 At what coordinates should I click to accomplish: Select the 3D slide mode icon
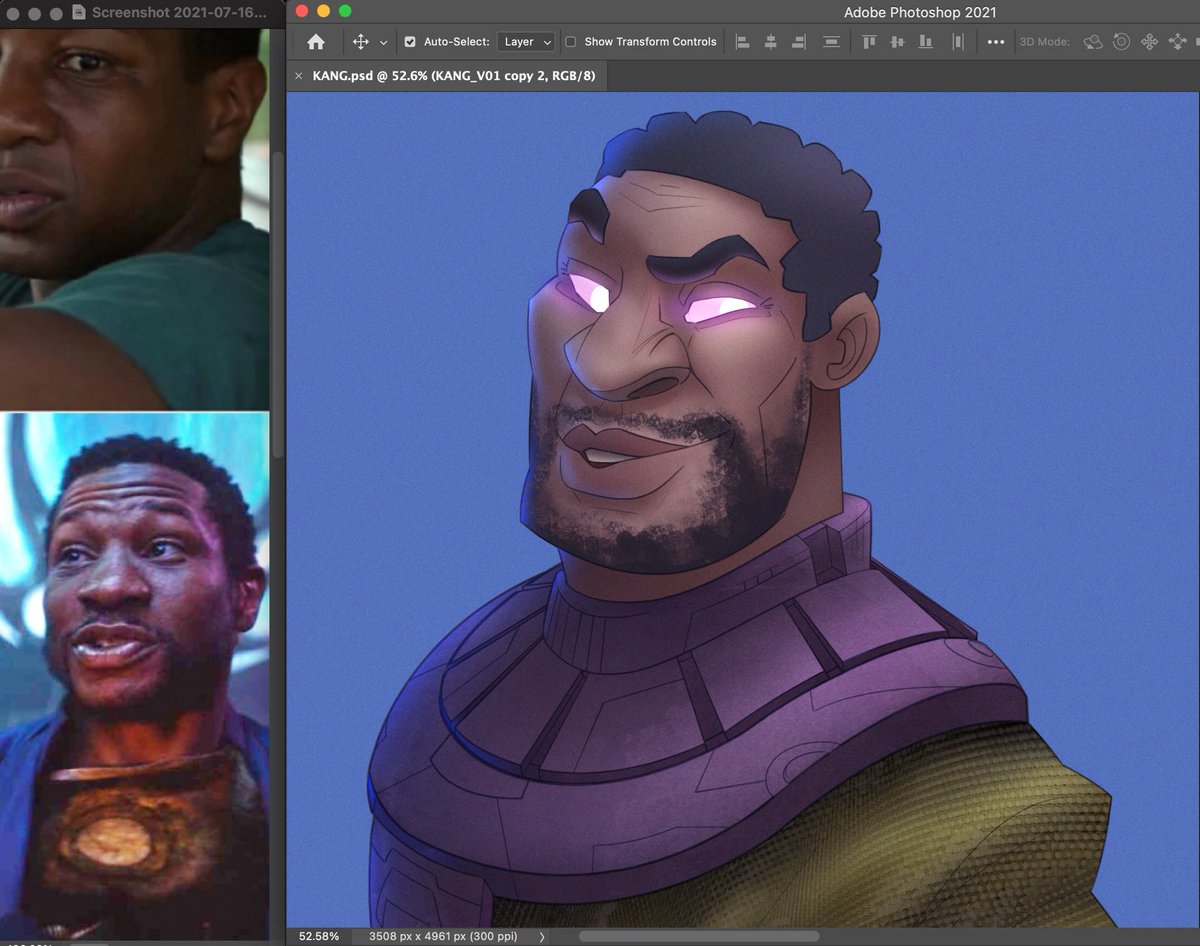pos(1177,42)
